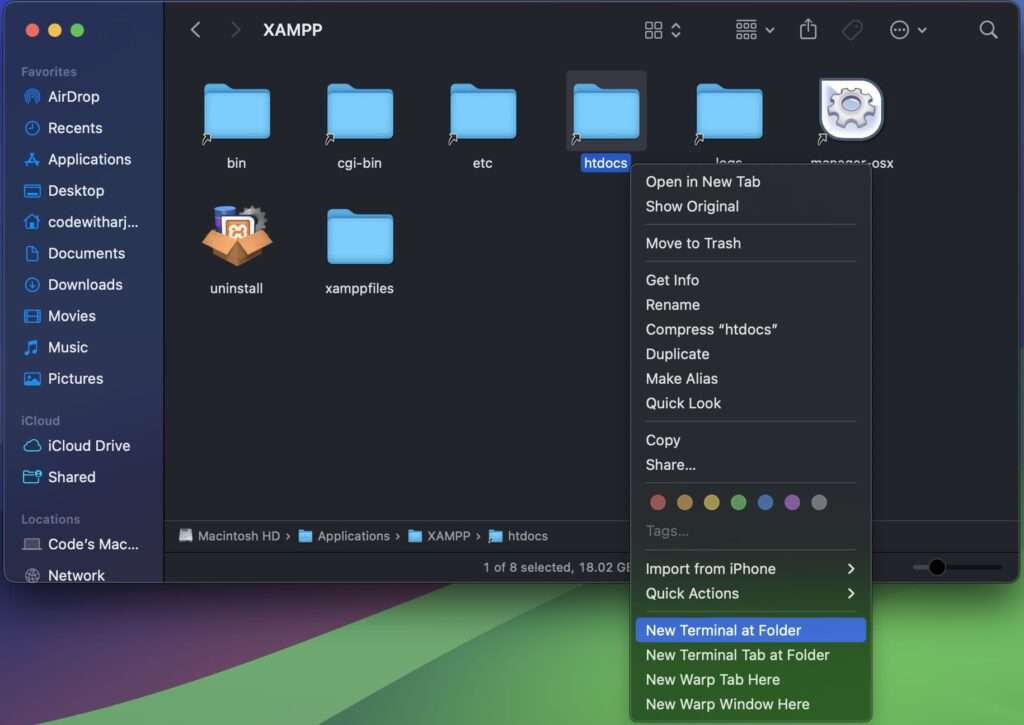1024x725 pixels.
Task: Choose New Terminal at Folder
Action: tap(750, 630)
